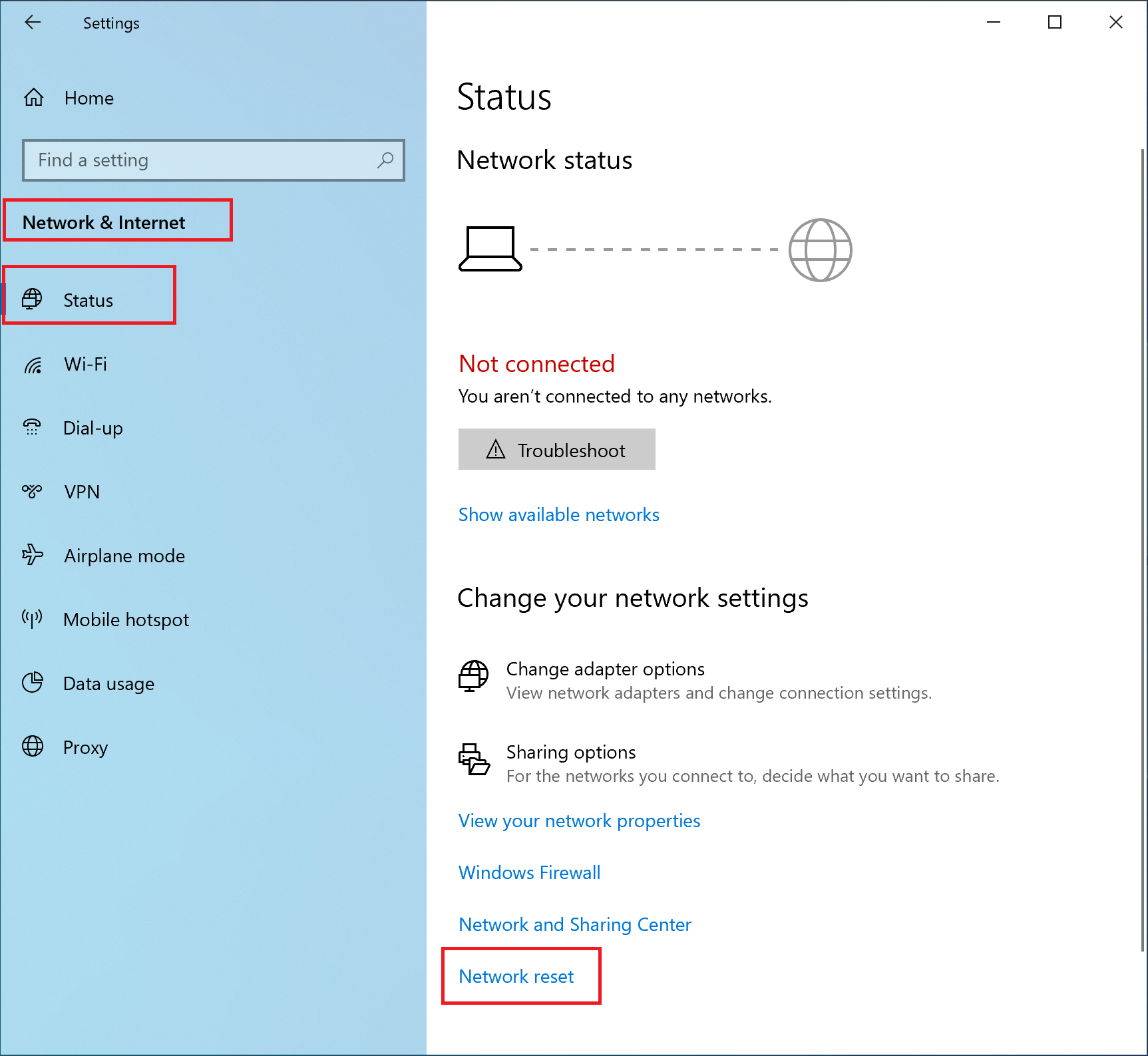Click the Change adapter options icon

[x=473, y=676]
